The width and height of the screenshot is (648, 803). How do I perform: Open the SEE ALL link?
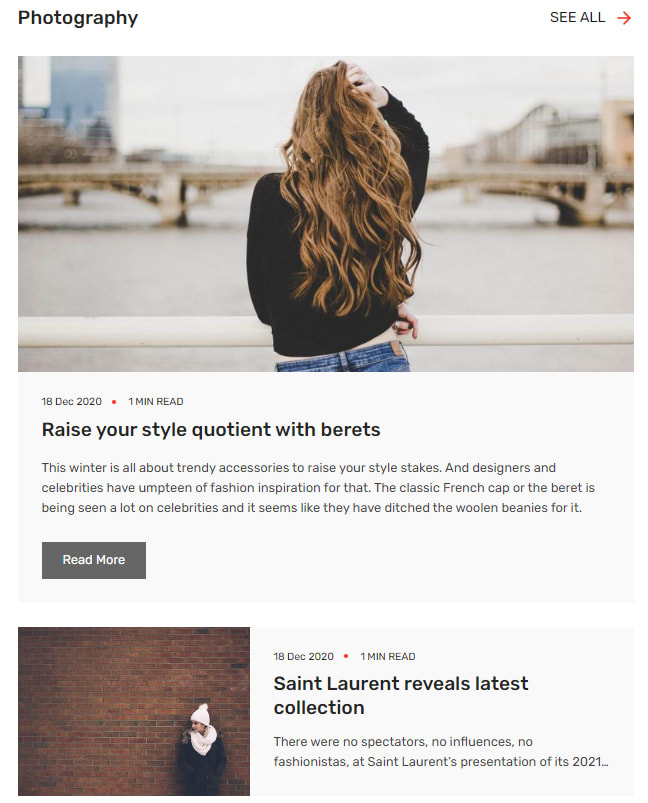tap(577, 18)
